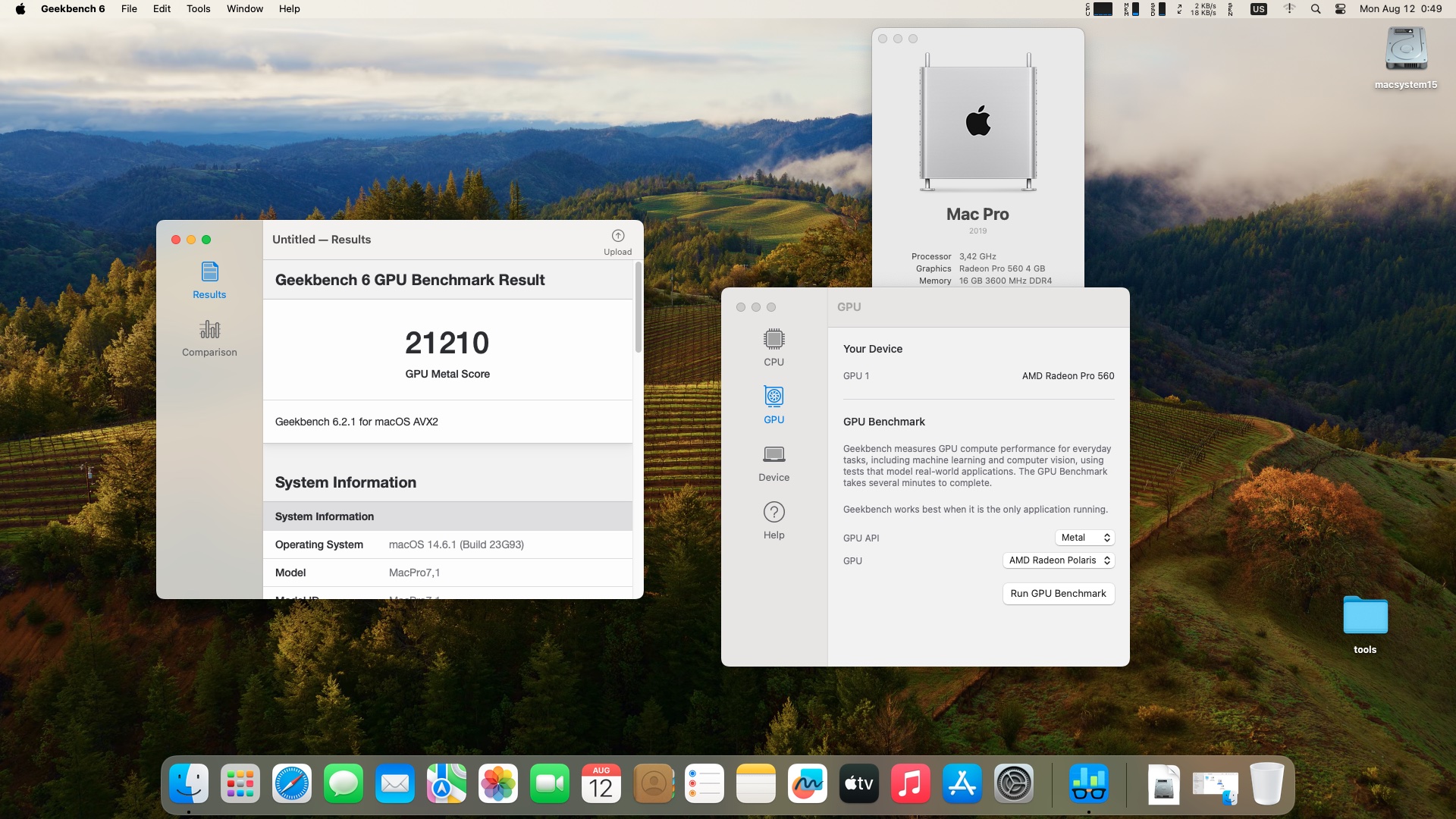Click the Results window vertical scrollbar
This screenshot has height=819, width=1456.
(639, 308)
